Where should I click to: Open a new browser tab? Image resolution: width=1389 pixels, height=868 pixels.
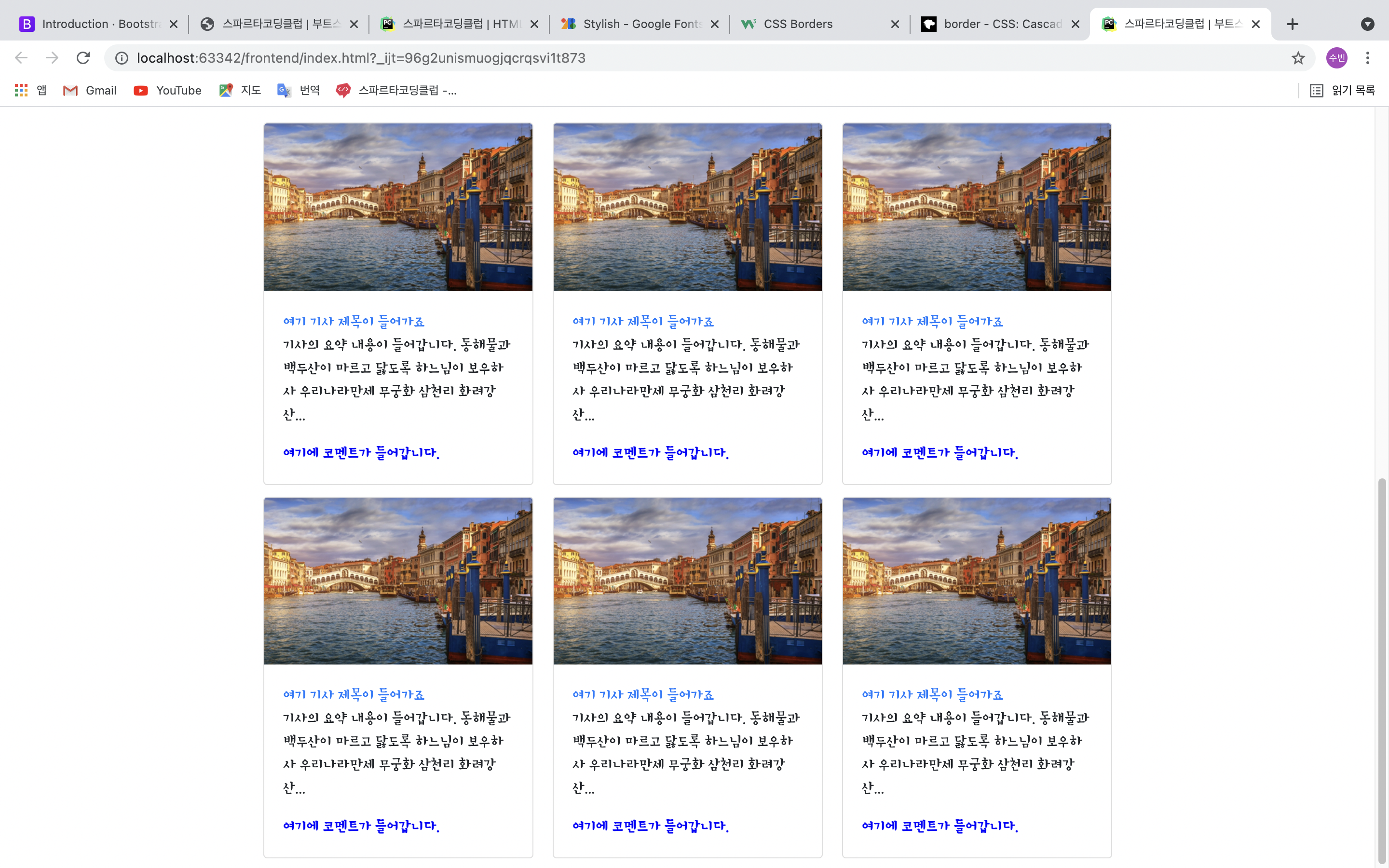point(1292,24)
